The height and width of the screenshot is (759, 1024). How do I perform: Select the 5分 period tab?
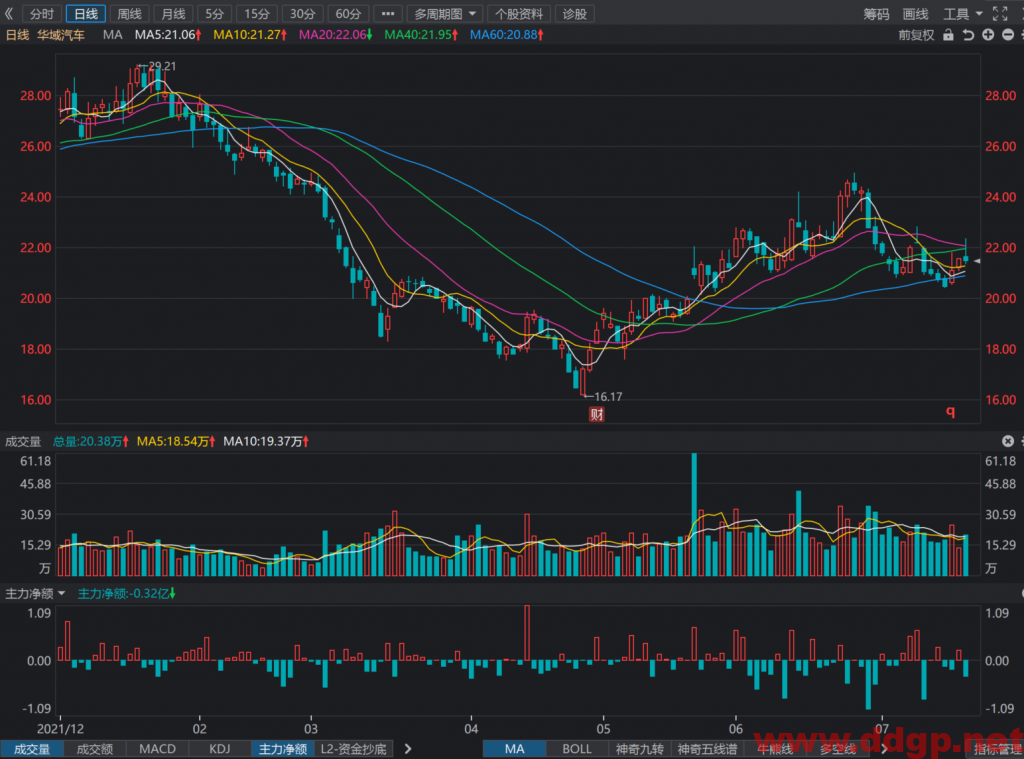point(214,14)
